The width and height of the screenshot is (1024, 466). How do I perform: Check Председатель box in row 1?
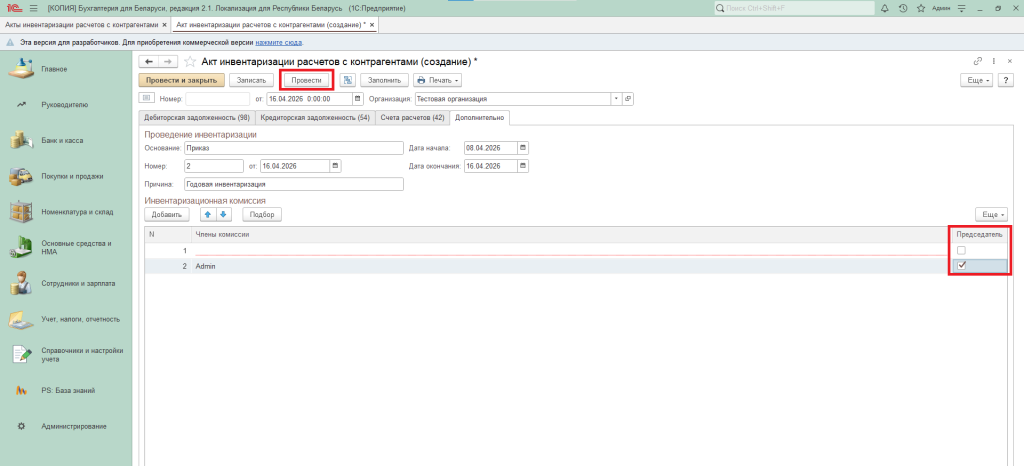961,250
